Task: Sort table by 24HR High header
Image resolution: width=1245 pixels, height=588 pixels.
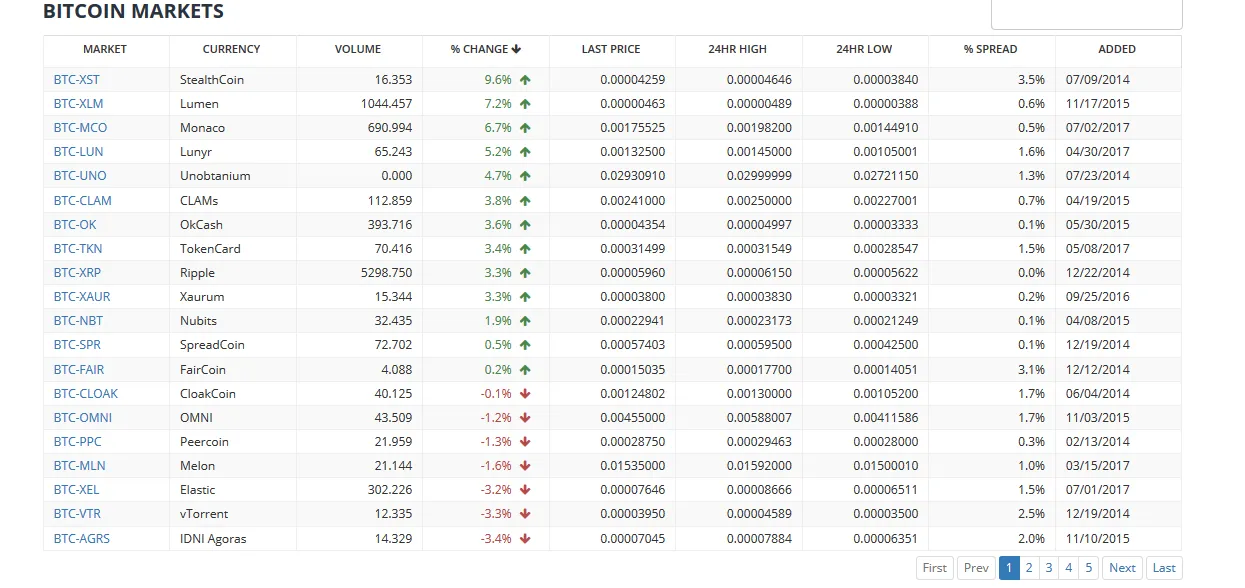Action: tap(738, 49)
